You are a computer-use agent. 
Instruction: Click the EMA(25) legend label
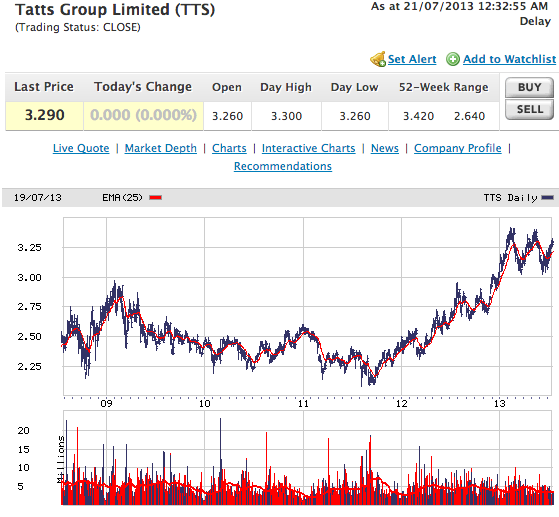[x=122, y=198]
